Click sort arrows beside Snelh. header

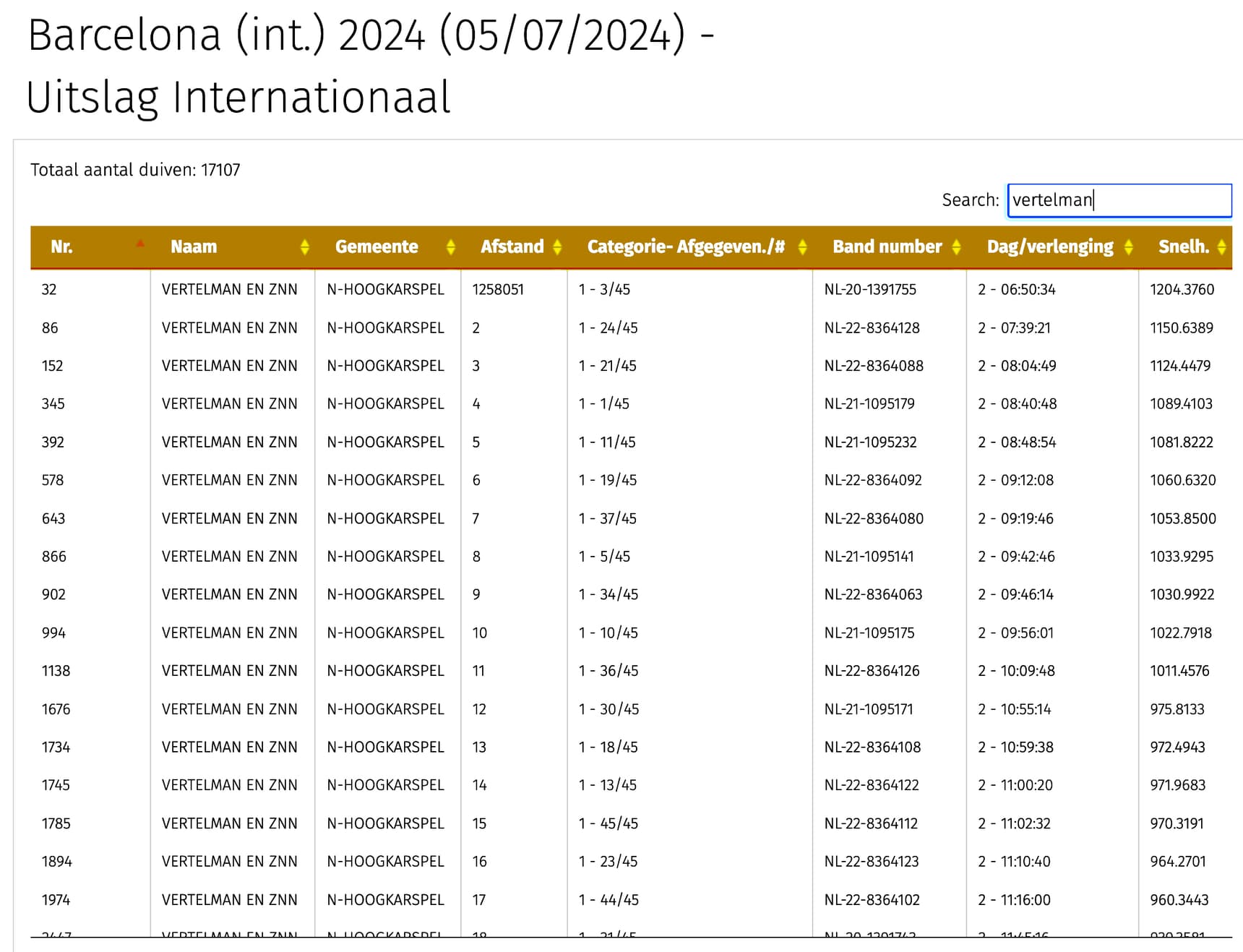[1221, 247]
